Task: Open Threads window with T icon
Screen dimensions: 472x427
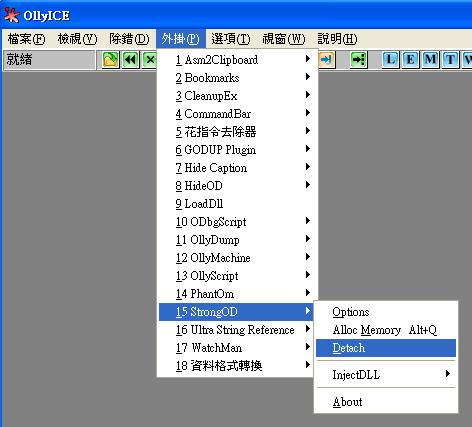Action: coord(450,60)
